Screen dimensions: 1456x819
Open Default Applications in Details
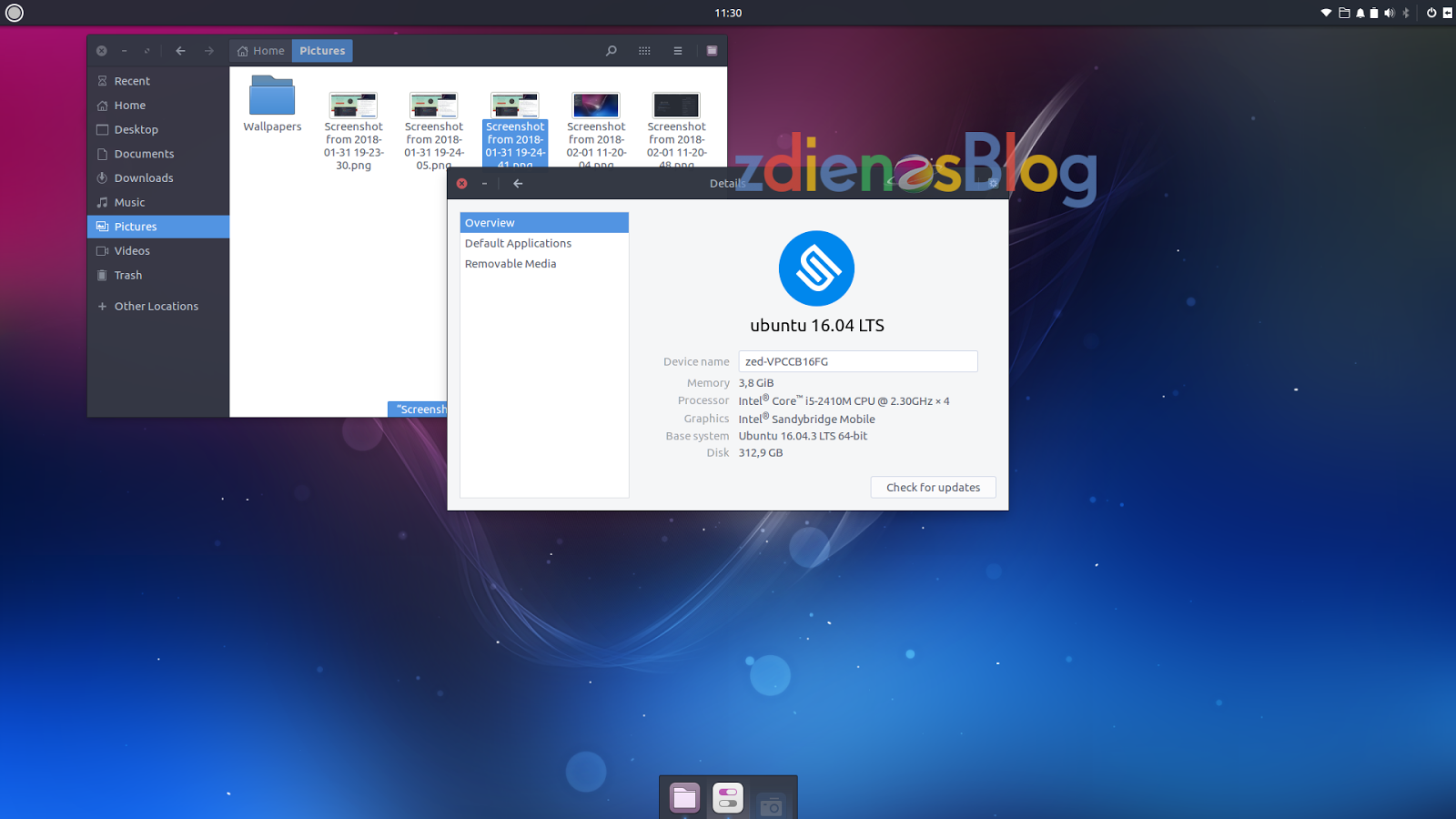[x=544, y=243]
